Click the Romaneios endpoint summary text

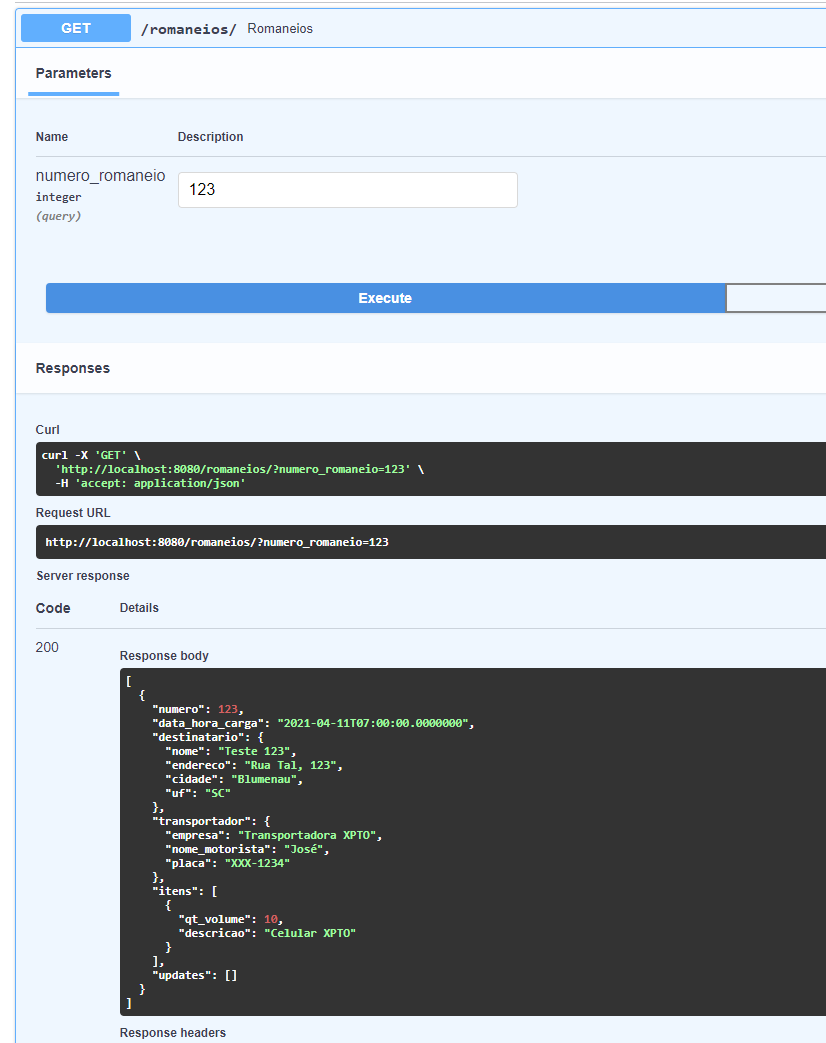[280, 29]
